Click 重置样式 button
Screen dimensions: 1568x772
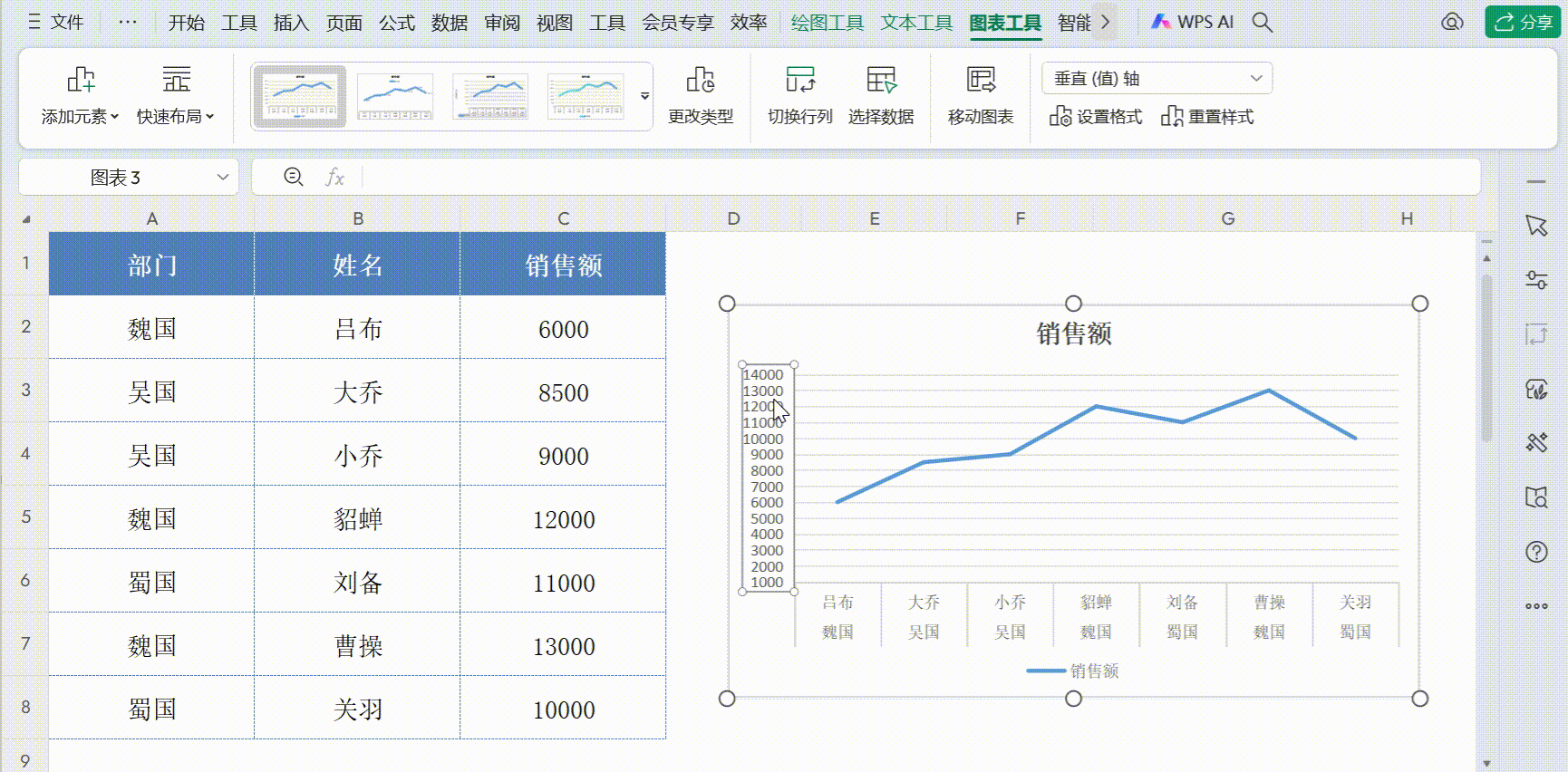1206,117
